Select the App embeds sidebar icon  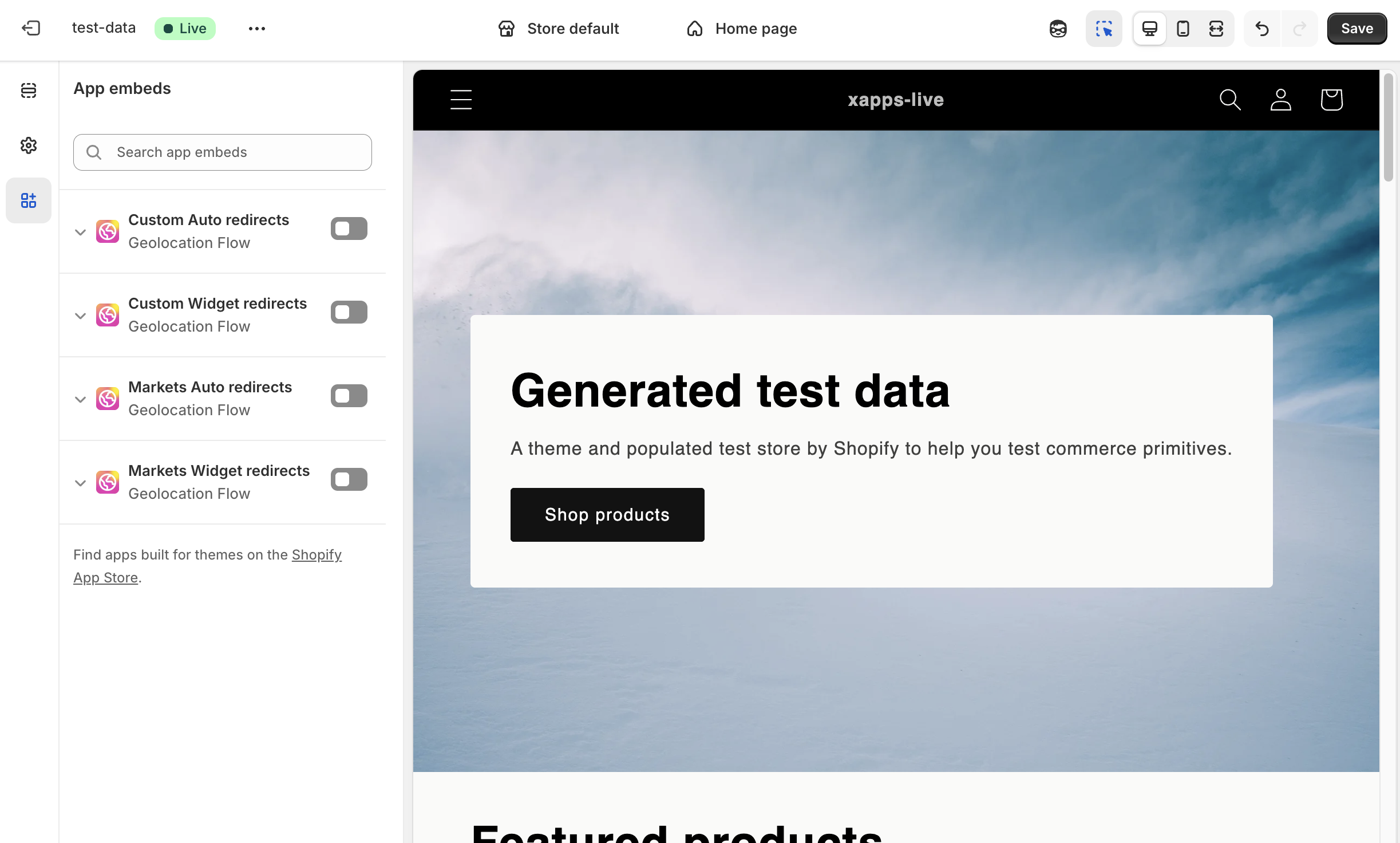[29, 200]
